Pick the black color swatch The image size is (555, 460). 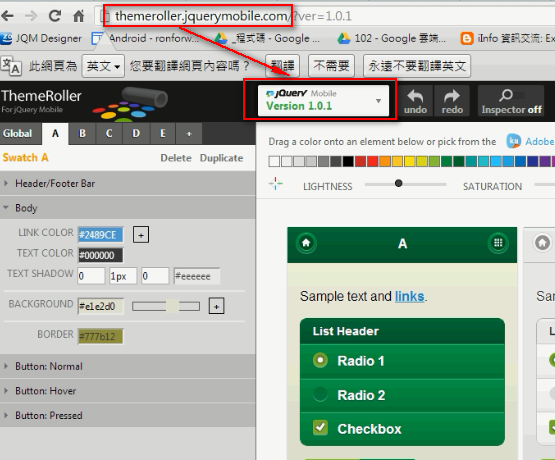[x=348, y=161]
